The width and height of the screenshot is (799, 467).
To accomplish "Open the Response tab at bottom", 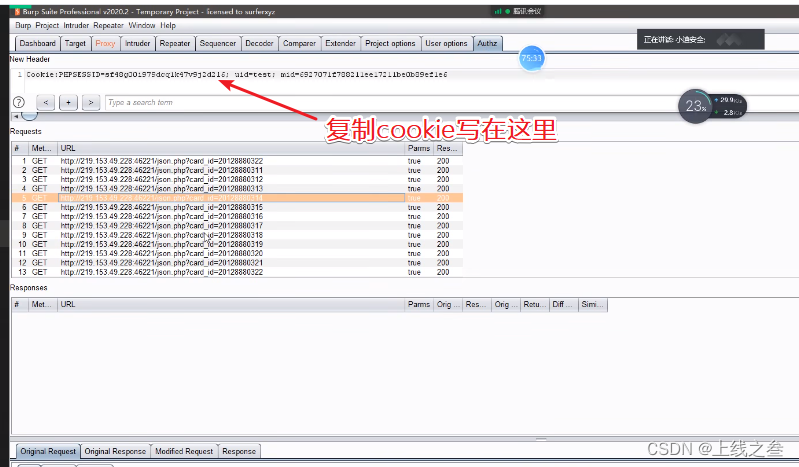I will pyautogui.click(x=239, y=451).
